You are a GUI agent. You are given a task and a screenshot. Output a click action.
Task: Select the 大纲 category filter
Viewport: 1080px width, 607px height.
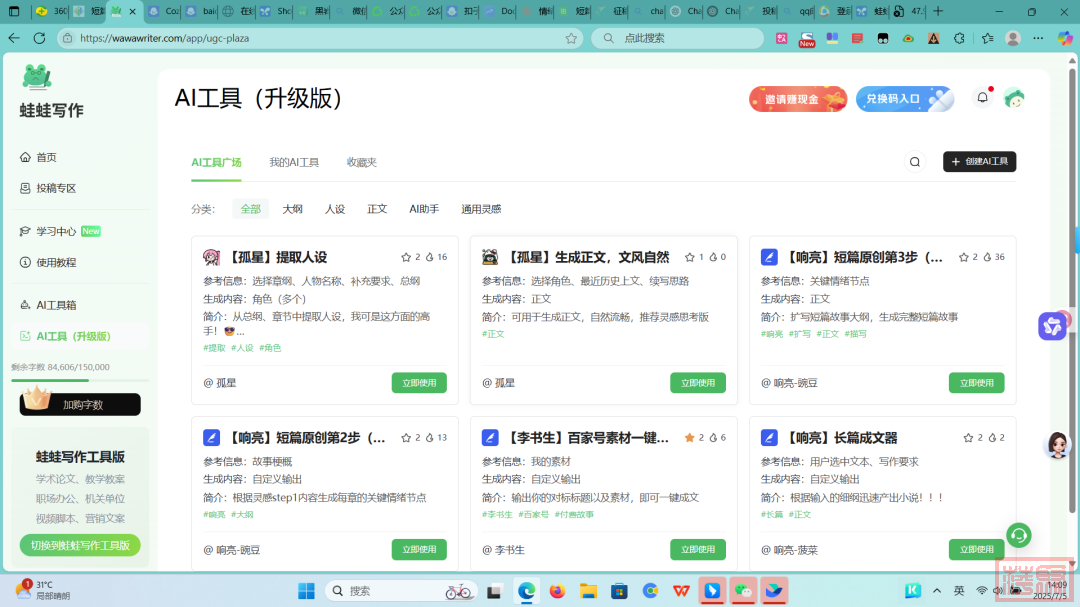292,209
